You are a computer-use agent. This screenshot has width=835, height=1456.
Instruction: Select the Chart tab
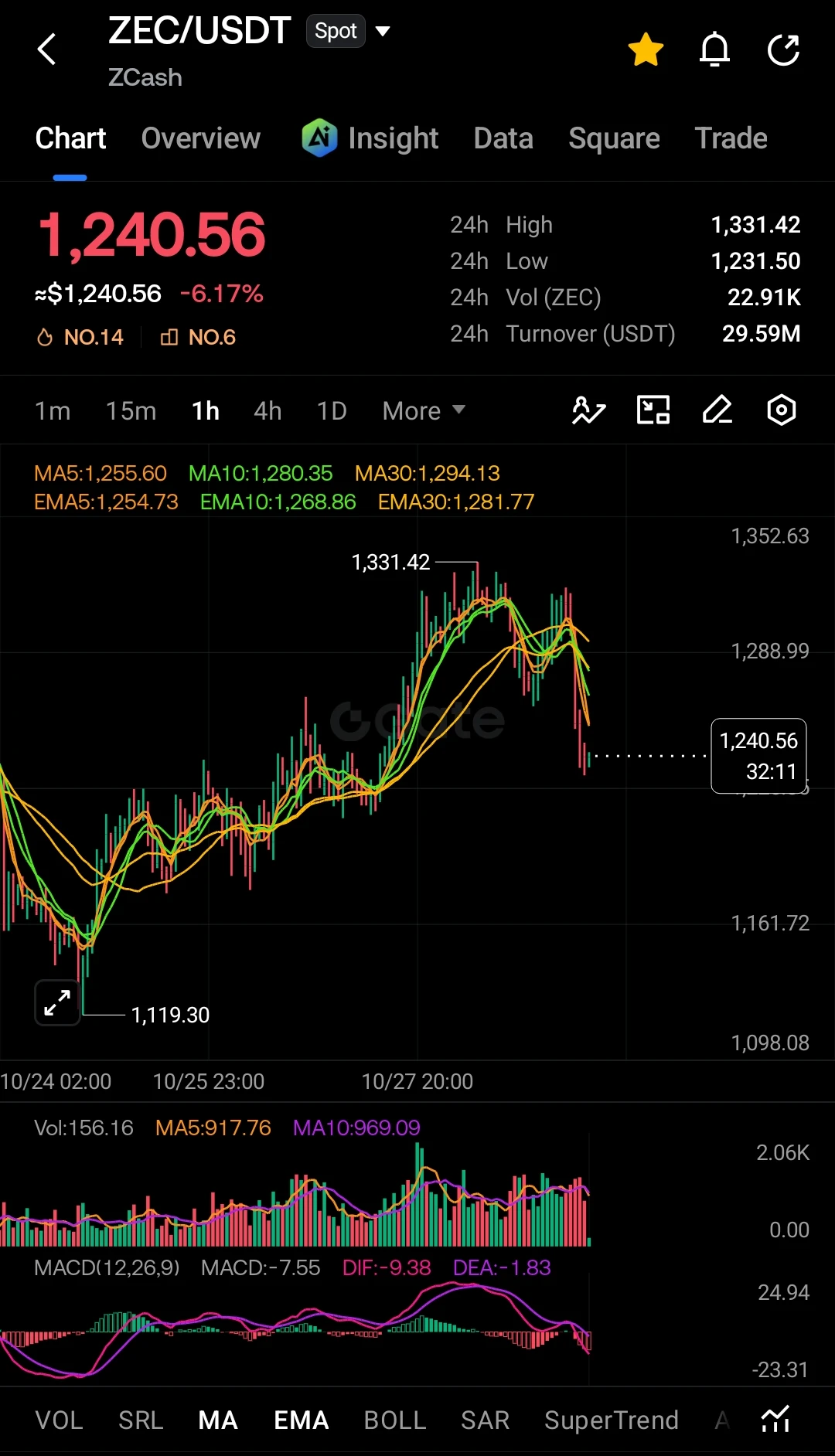(70, 138)
